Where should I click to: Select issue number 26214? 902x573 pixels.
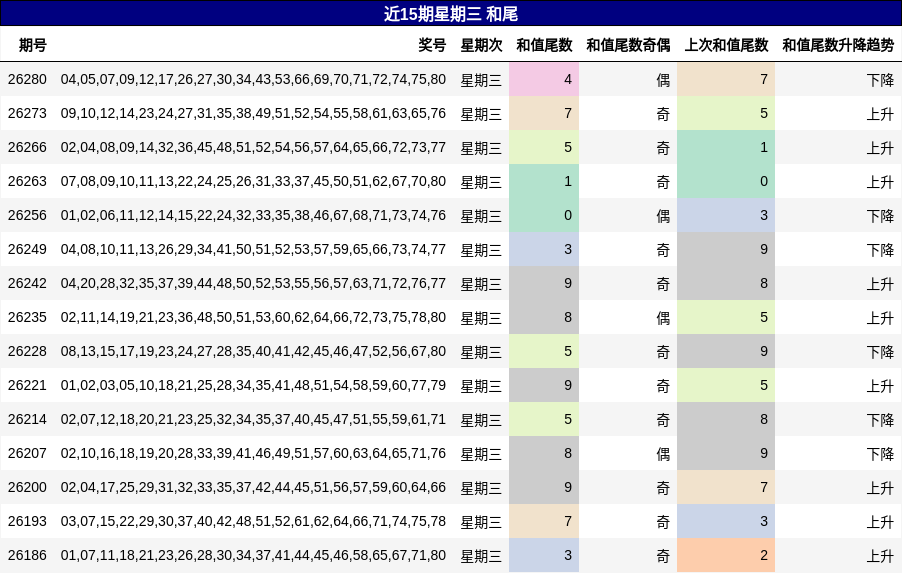coord(27,419)
